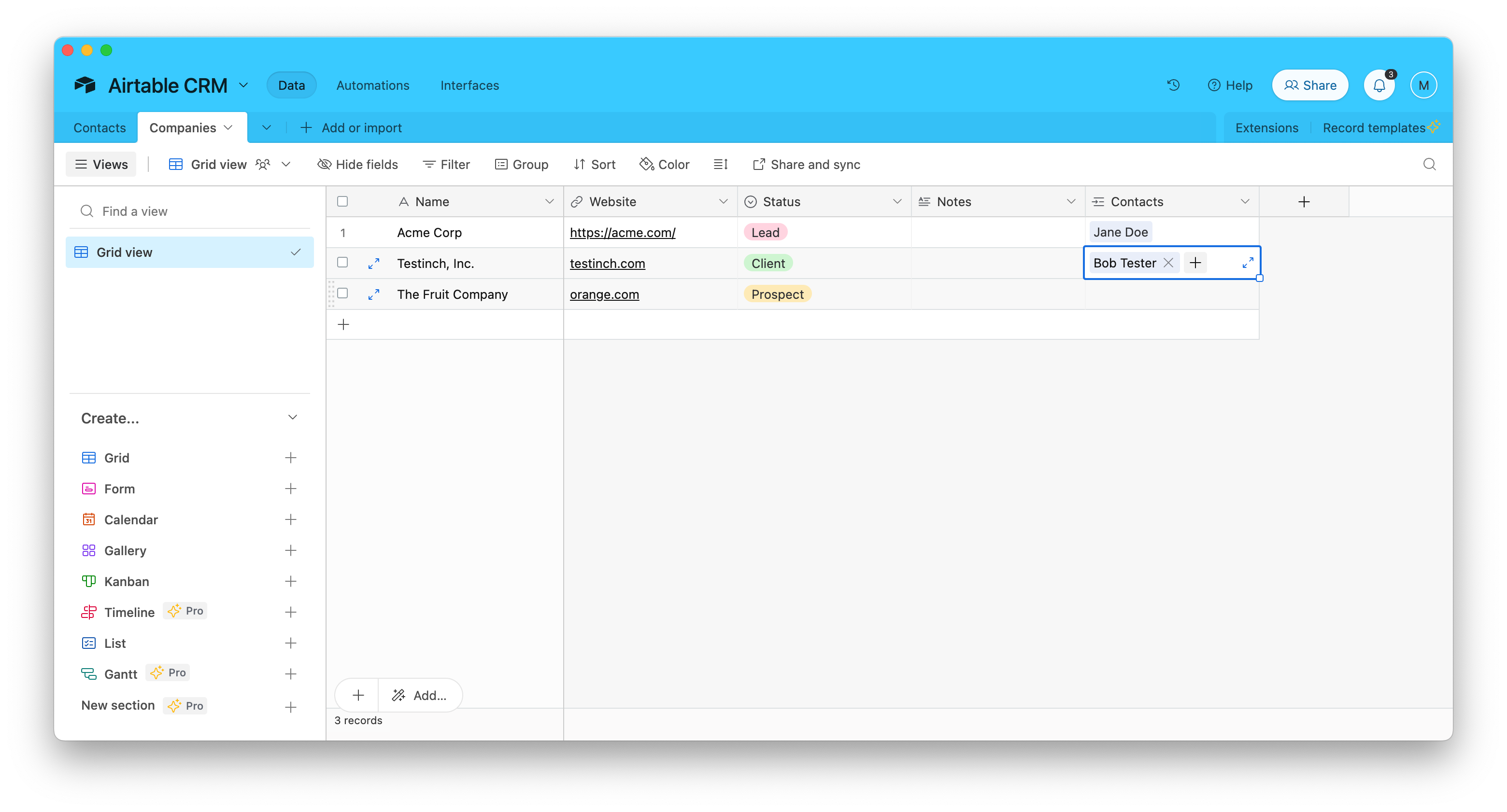Screen dimensions: 1507x812
Task: Open Color options
Action: pos(665,164)
